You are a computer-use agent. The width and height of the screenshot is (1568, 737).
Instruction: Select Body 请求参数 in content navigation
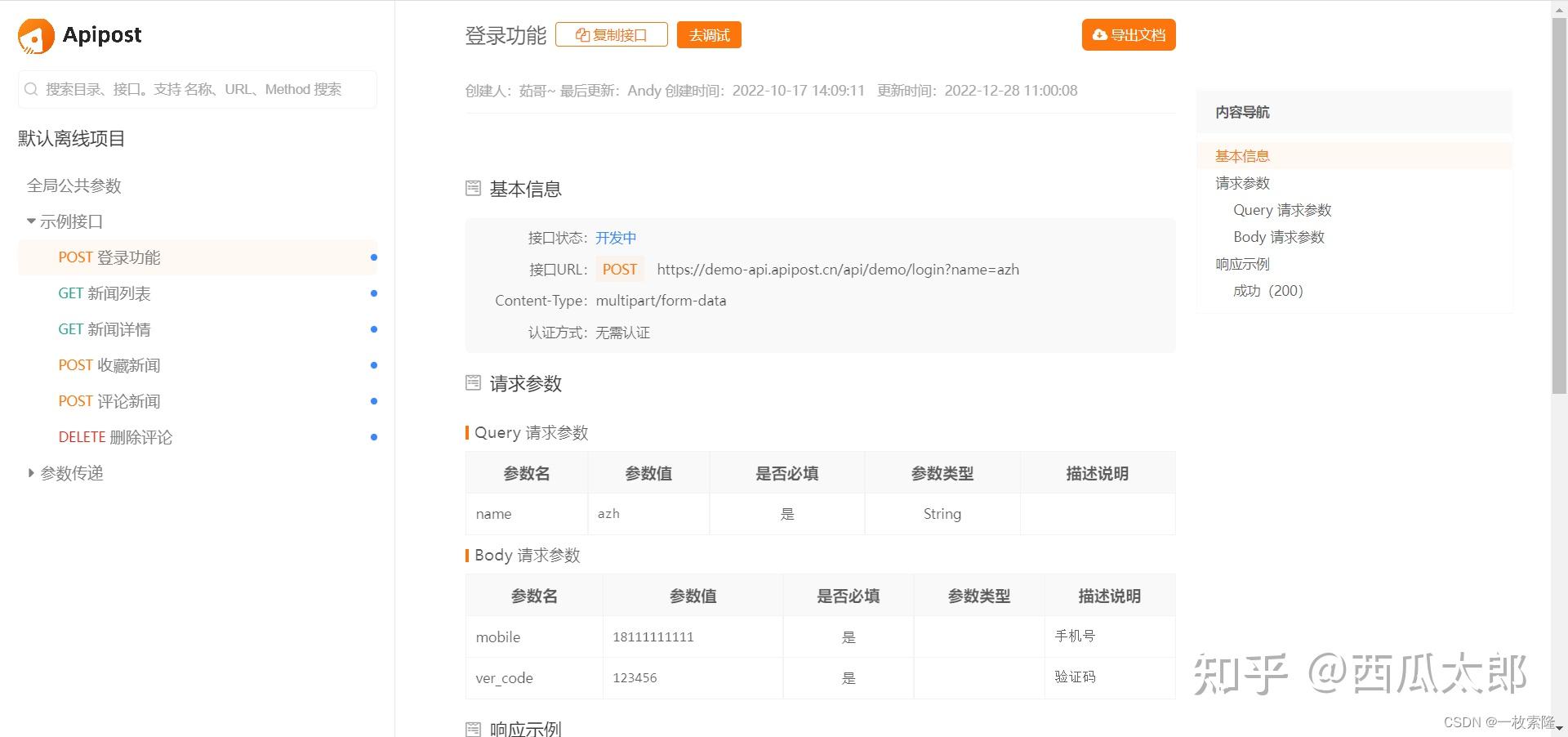coord(1279,237)
